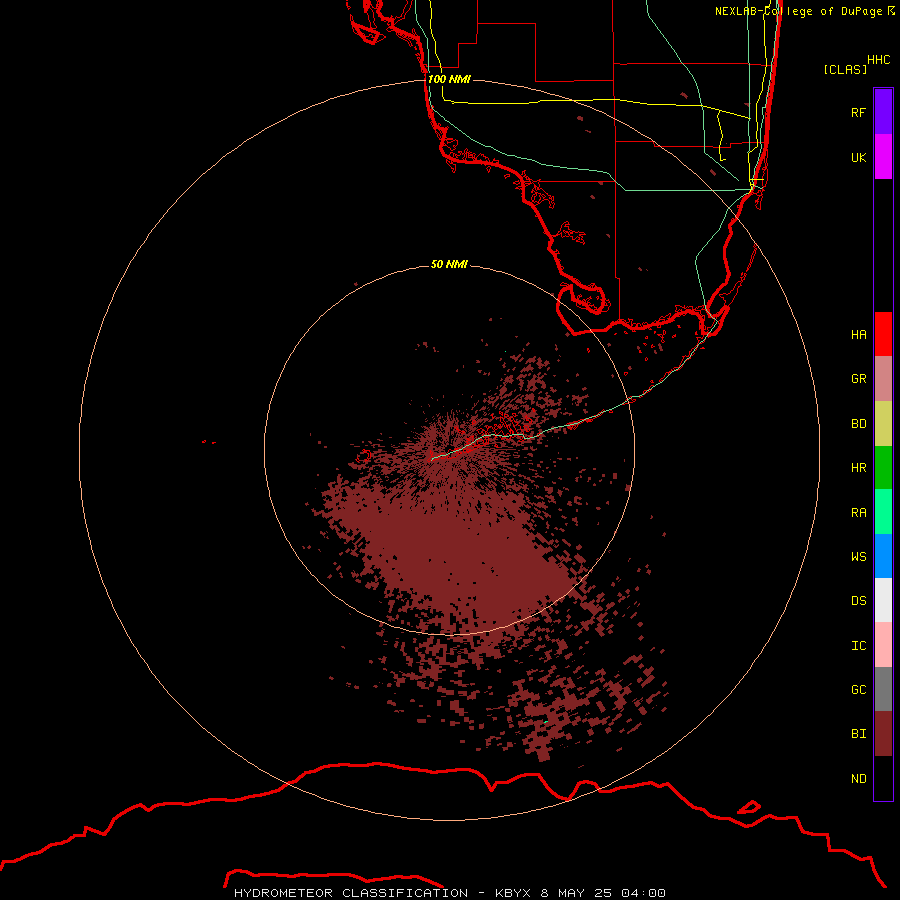Screen dimensions: 900x900
Task: Click the HHC product code text
Action: point(878,60)
